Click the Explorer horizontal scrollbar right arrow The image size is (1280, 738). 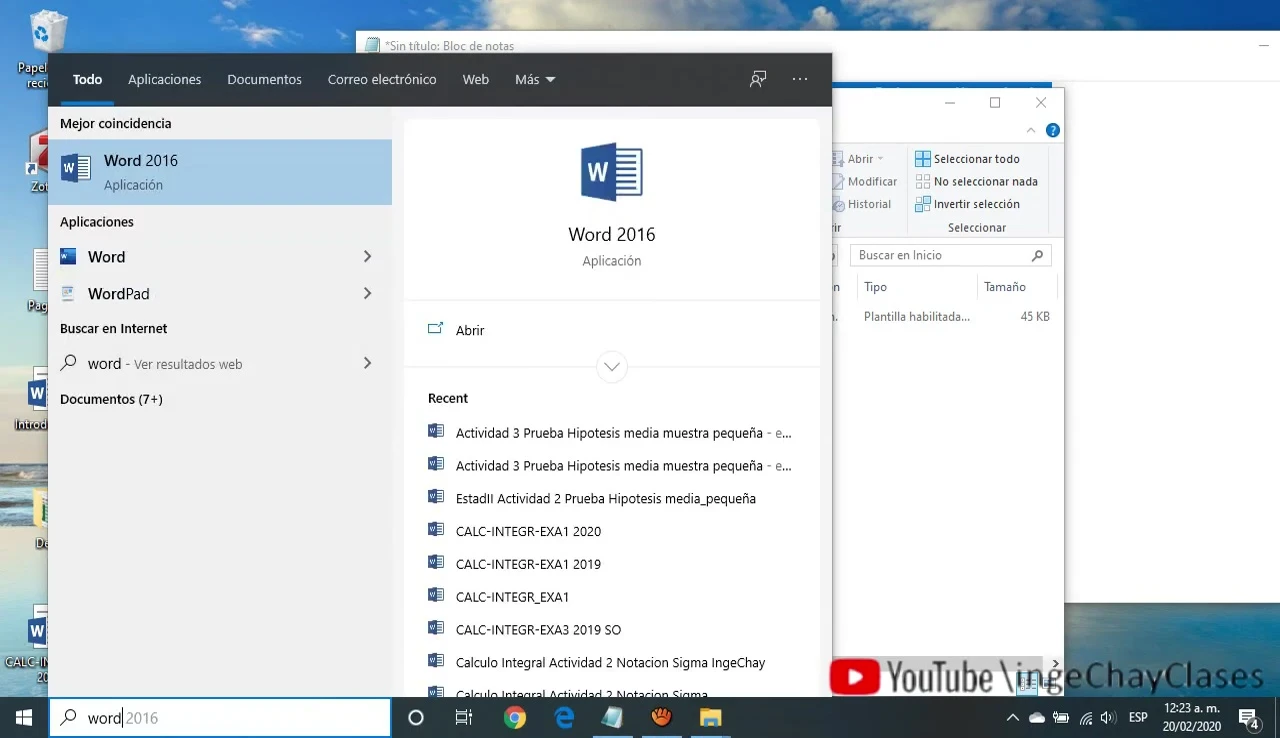(x=1056, y=663)
